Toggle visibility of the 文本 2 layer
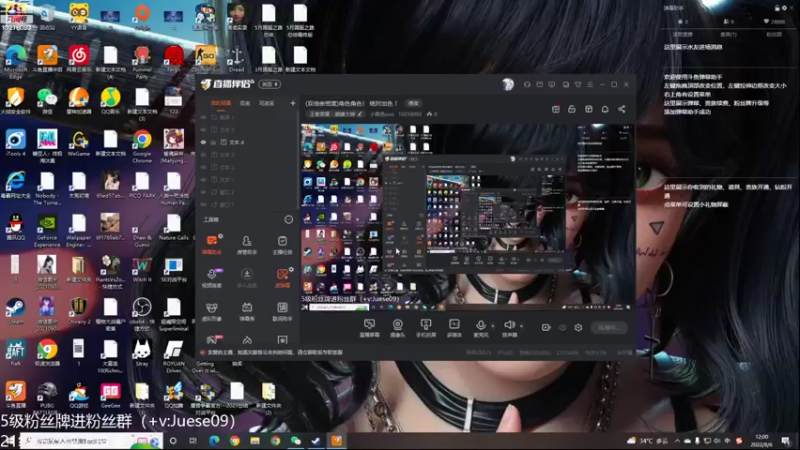This screenshot has width=800, height=450. (204, 167)
